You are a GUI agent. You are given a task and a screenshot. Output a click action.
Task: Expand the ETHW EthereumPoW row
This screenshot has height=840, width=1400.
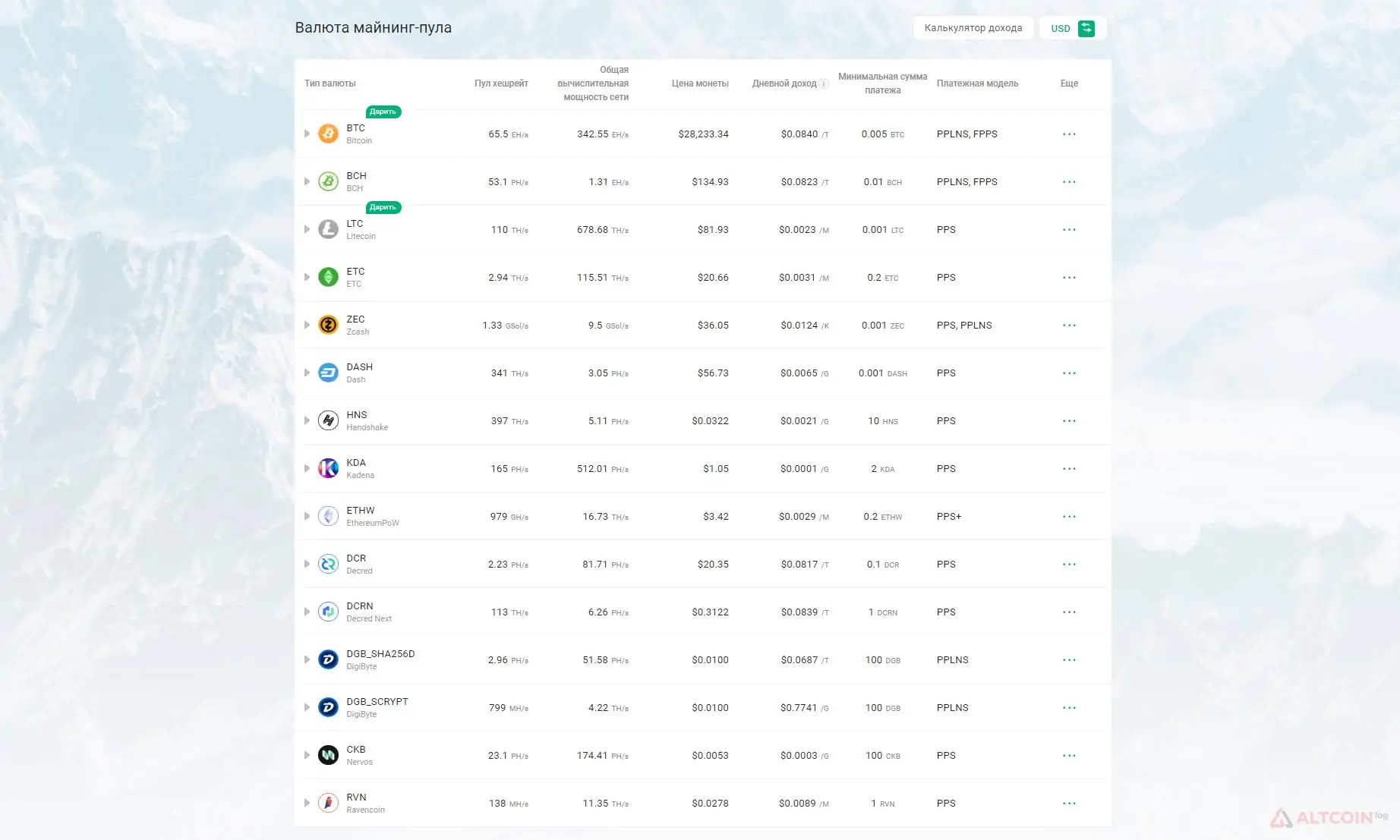point(307,516)
